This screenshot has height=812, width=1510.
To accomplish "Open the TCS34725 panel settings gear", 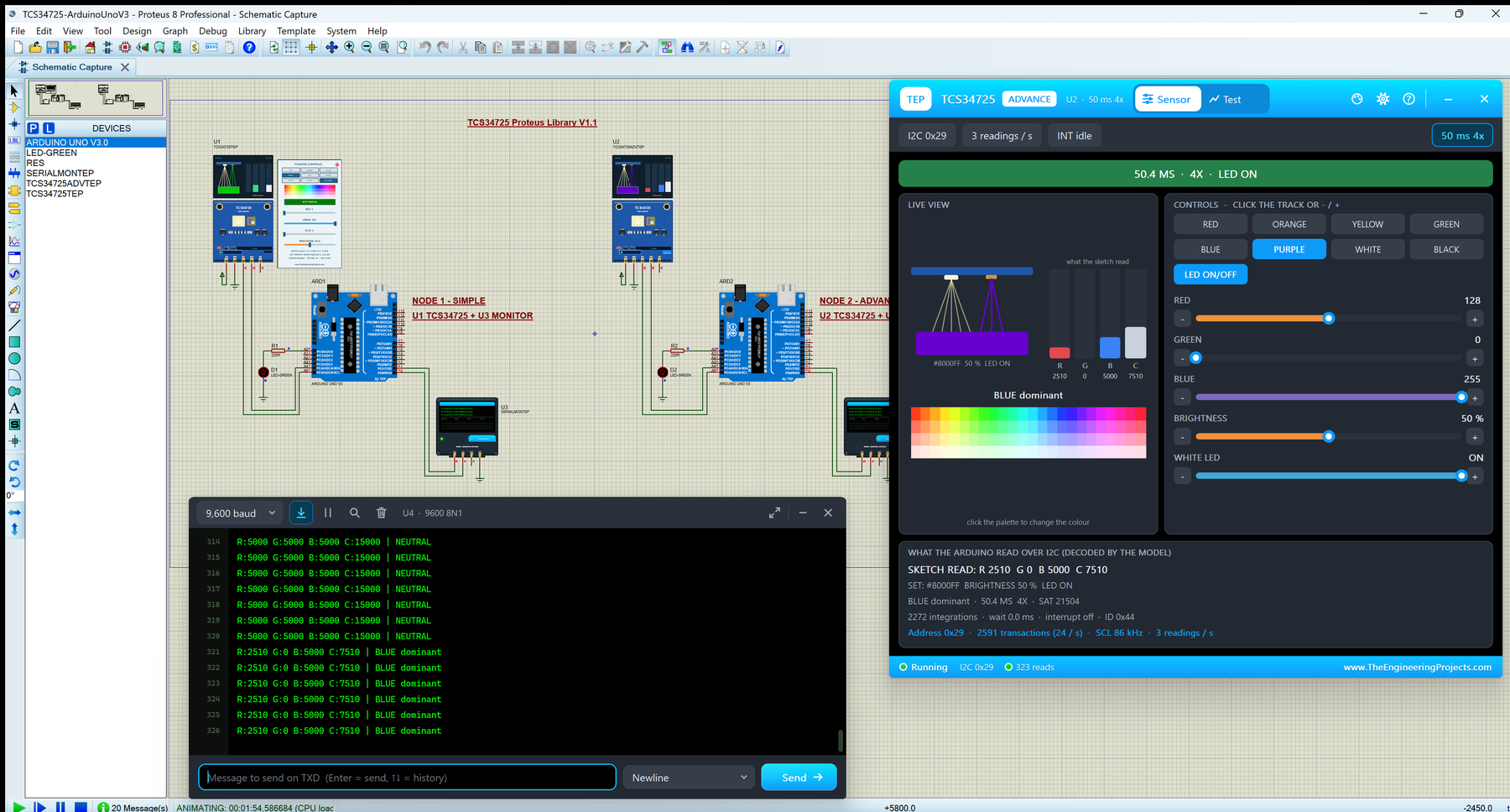I will [x=1382, y=99].
